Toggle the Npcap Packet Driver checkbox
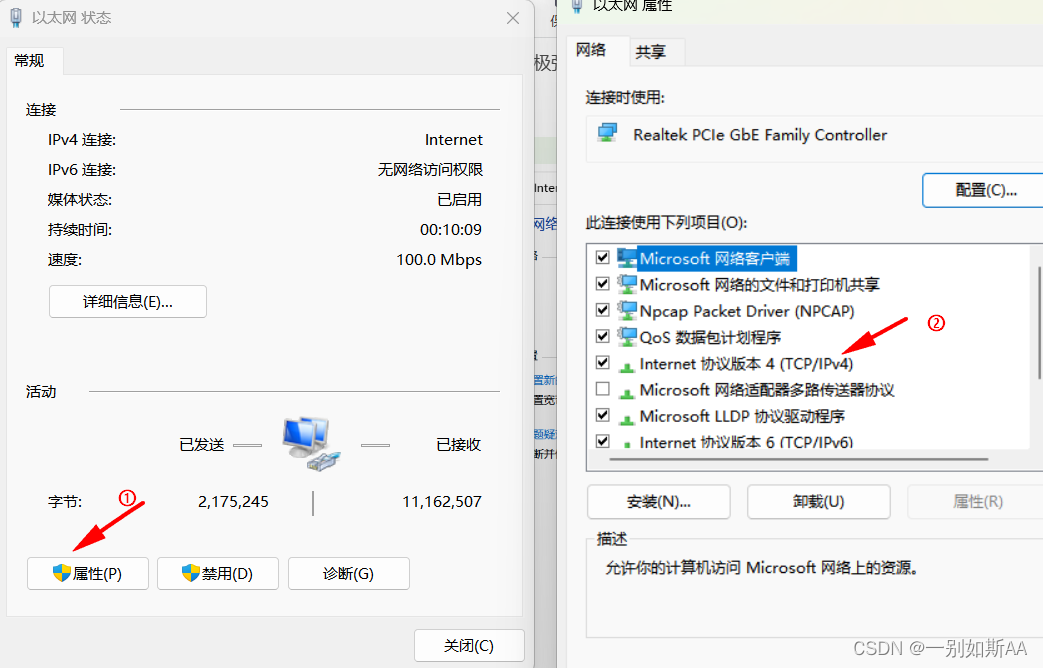 tap(603, 310)
